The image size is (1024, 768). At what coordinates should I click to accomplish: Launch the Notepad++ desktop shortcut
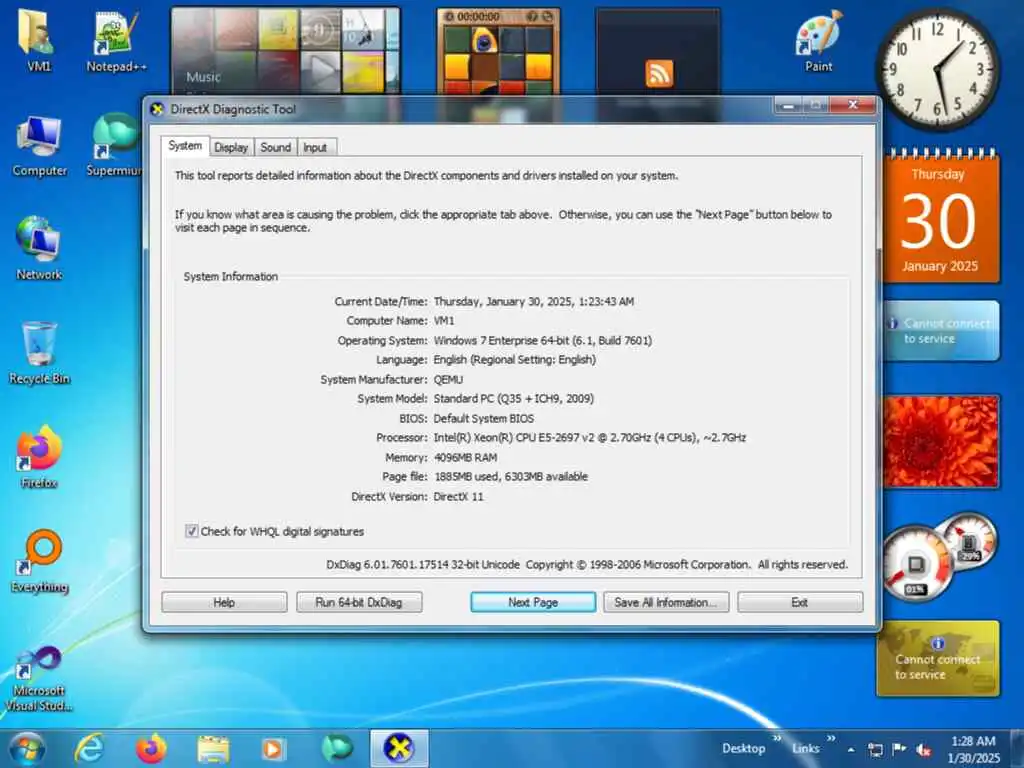point(116,39)
